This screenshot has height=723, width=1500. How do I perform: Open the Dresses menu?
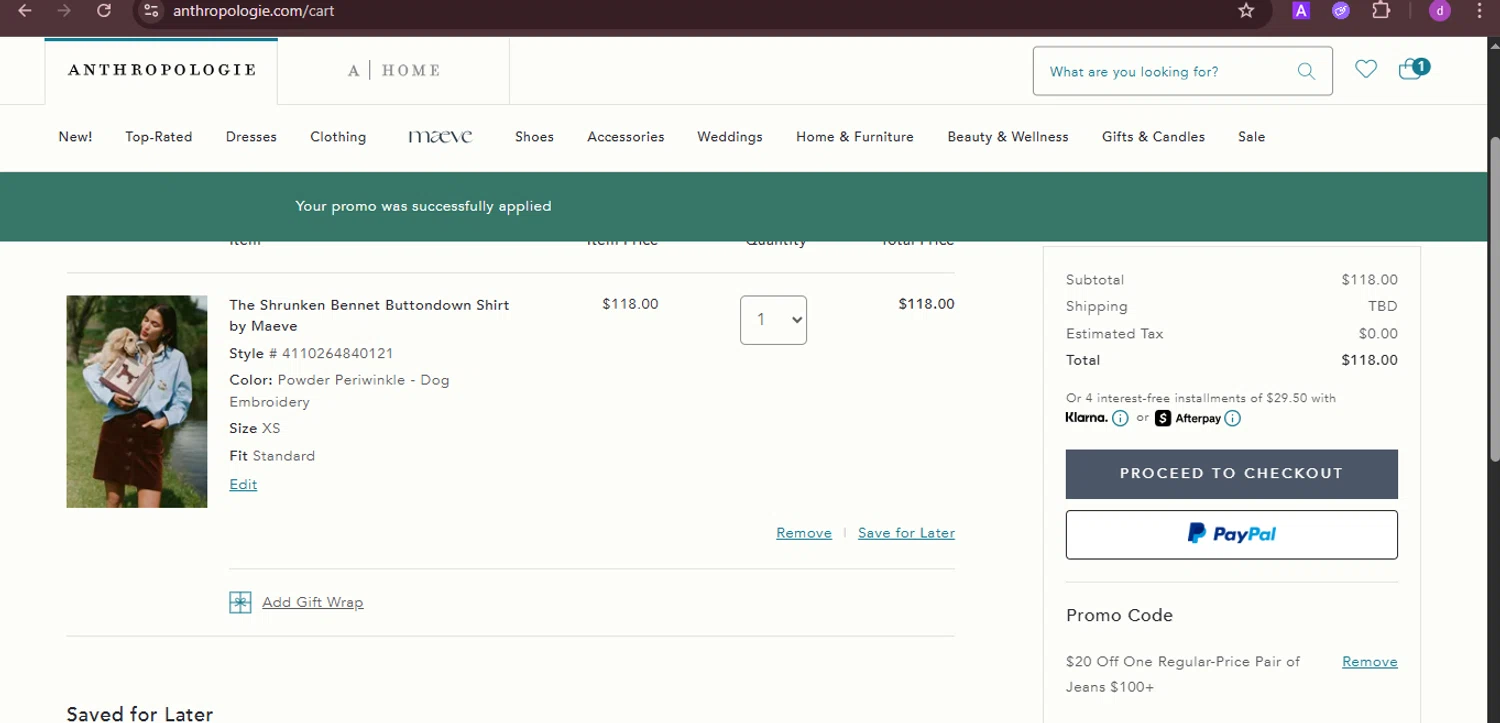pos(251,137)
